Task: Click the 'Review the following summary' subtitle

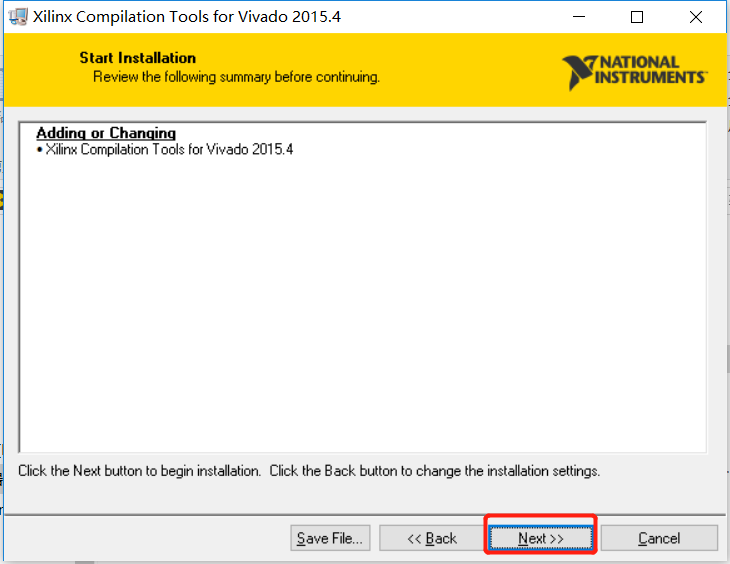Action: tap(237, 77)
